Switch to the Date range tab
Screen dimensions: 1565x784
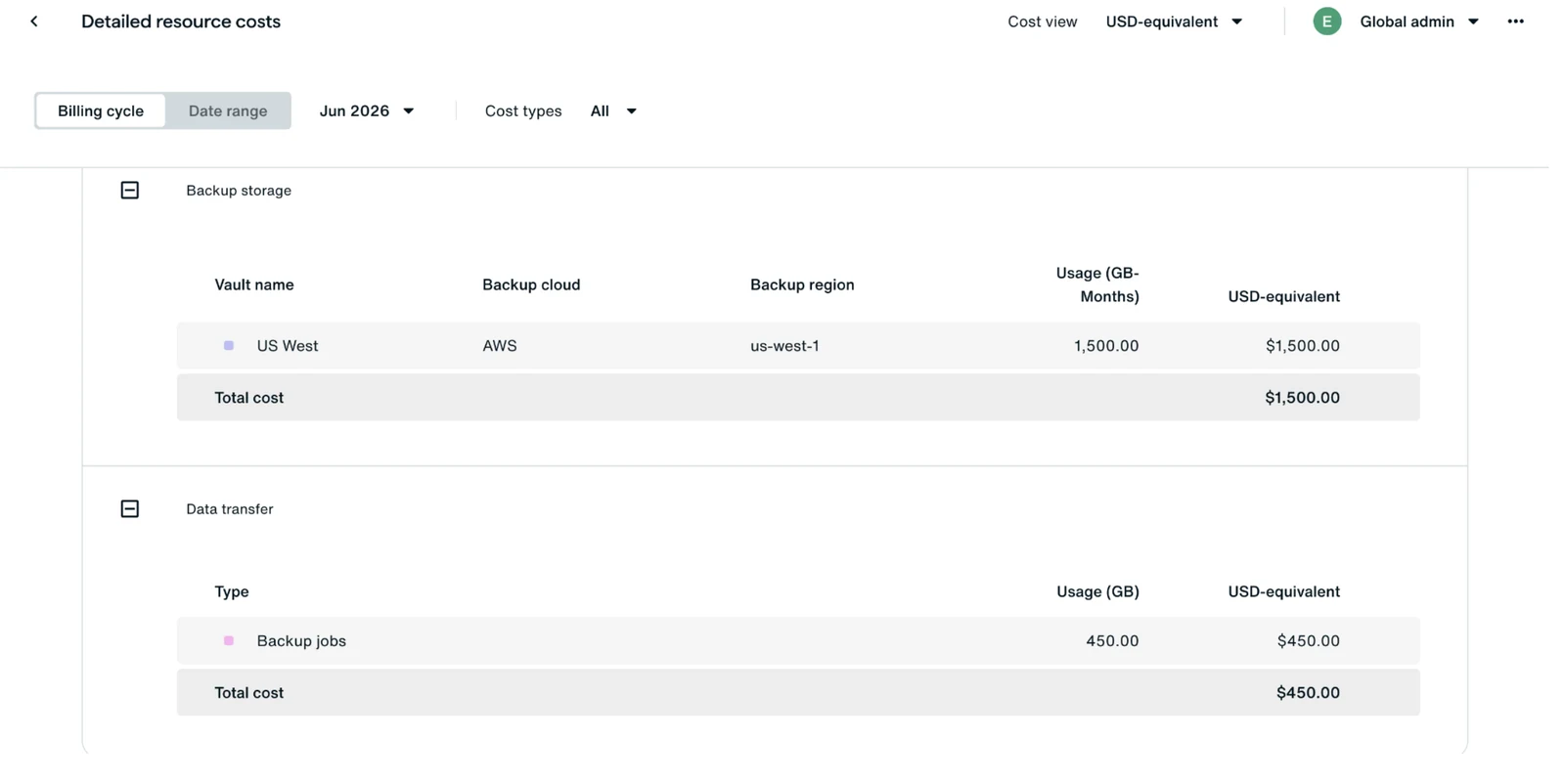point(228,111)
